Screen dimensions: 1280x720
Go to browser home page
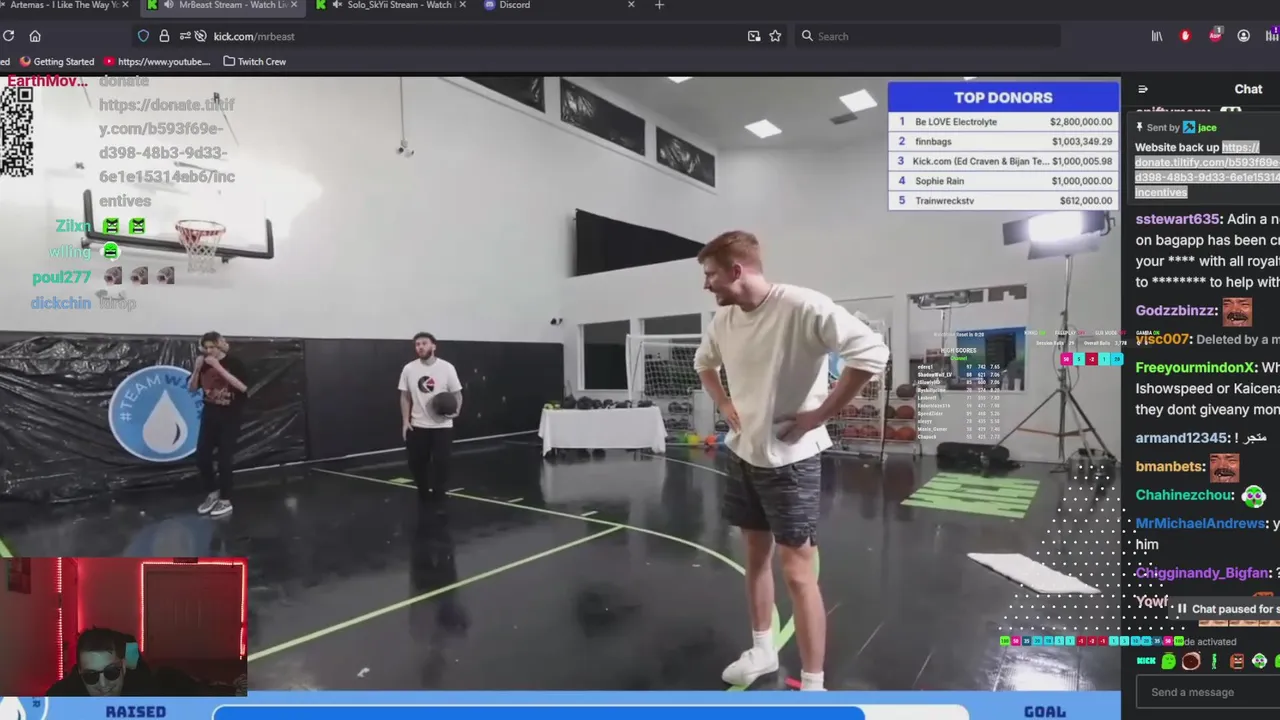pos(35,36)
